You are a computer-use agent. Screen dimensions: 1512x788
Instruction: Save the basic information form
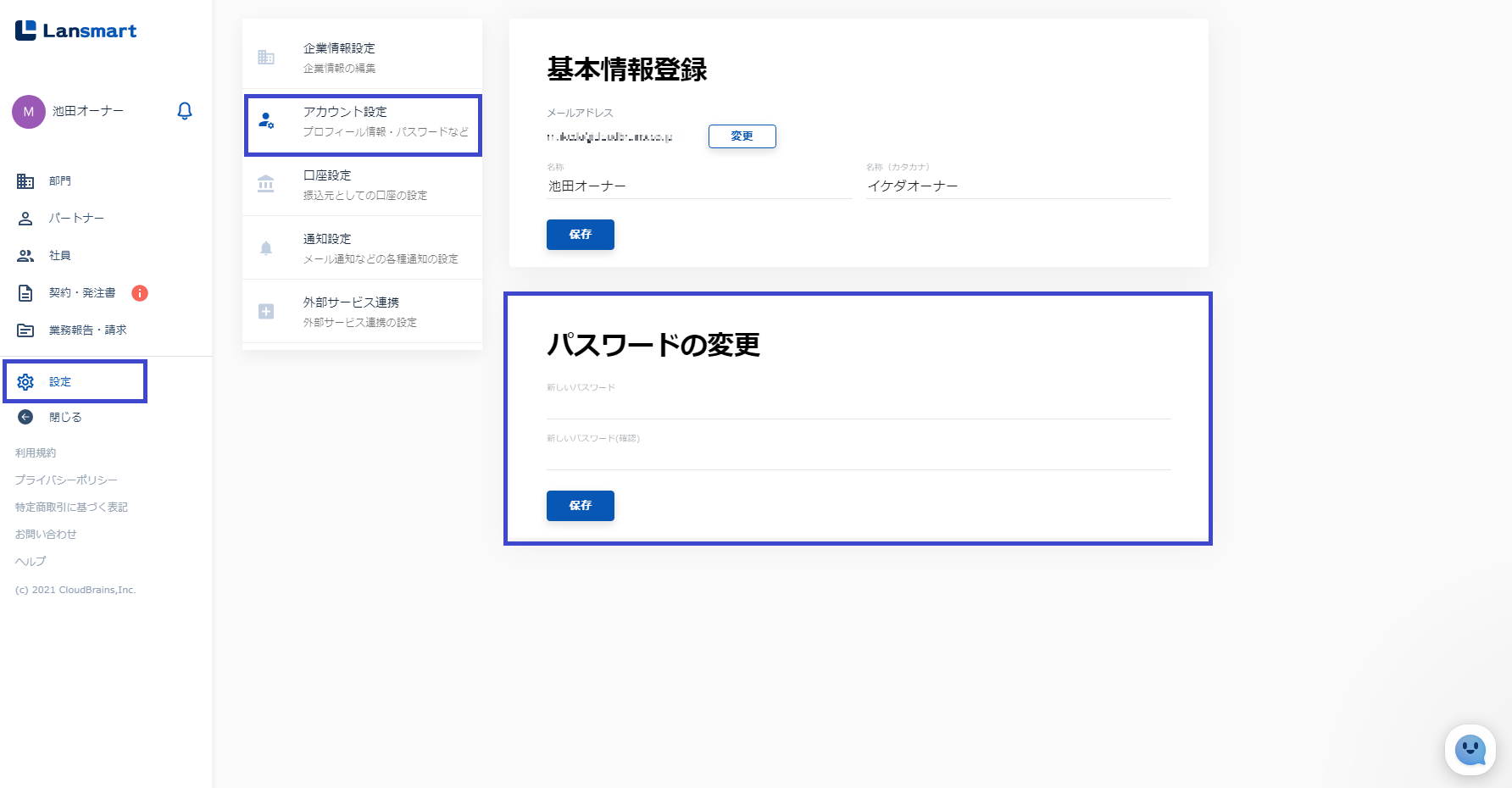(x=580, y=235)
